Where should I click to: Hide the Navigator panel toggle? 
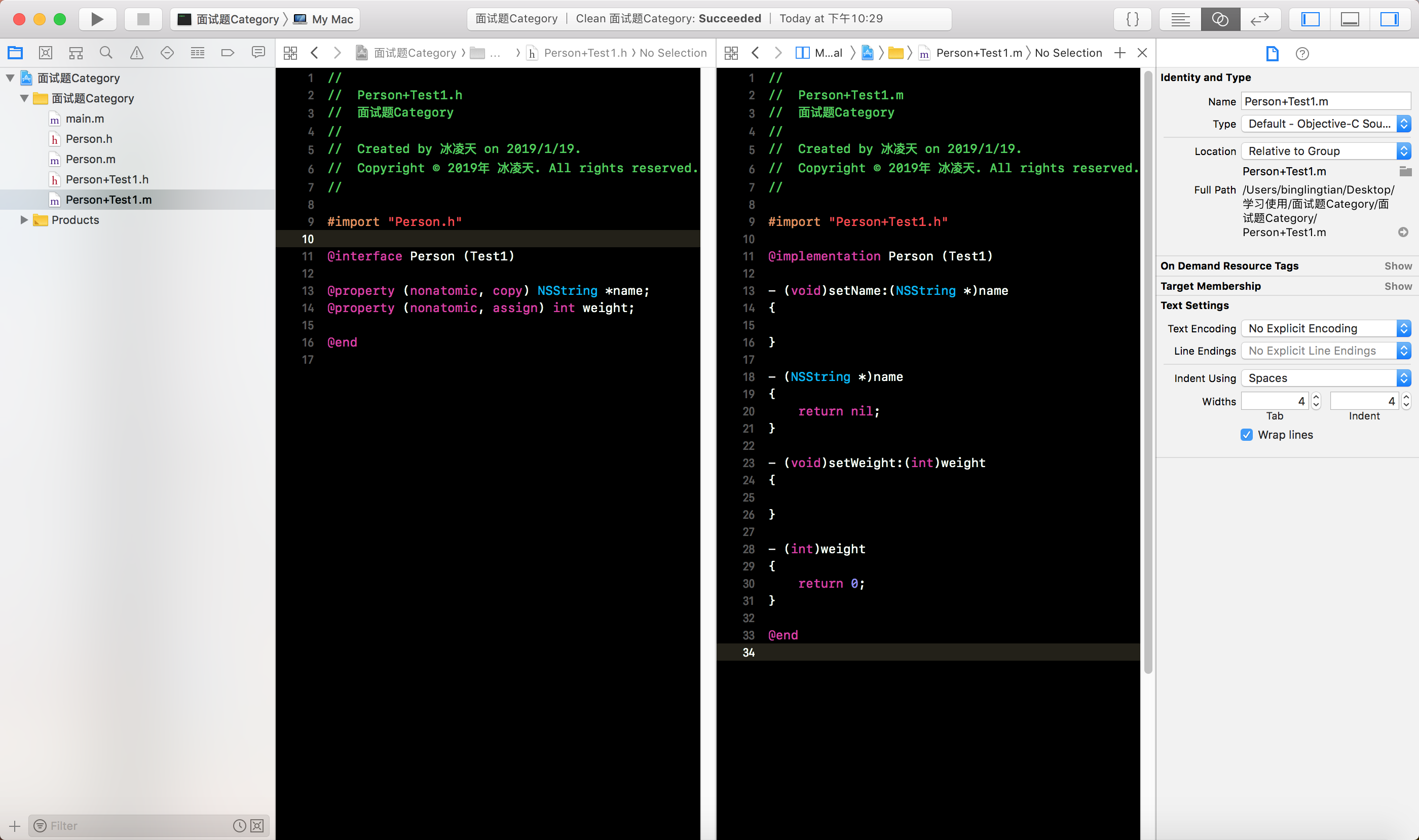point(1310,19)
